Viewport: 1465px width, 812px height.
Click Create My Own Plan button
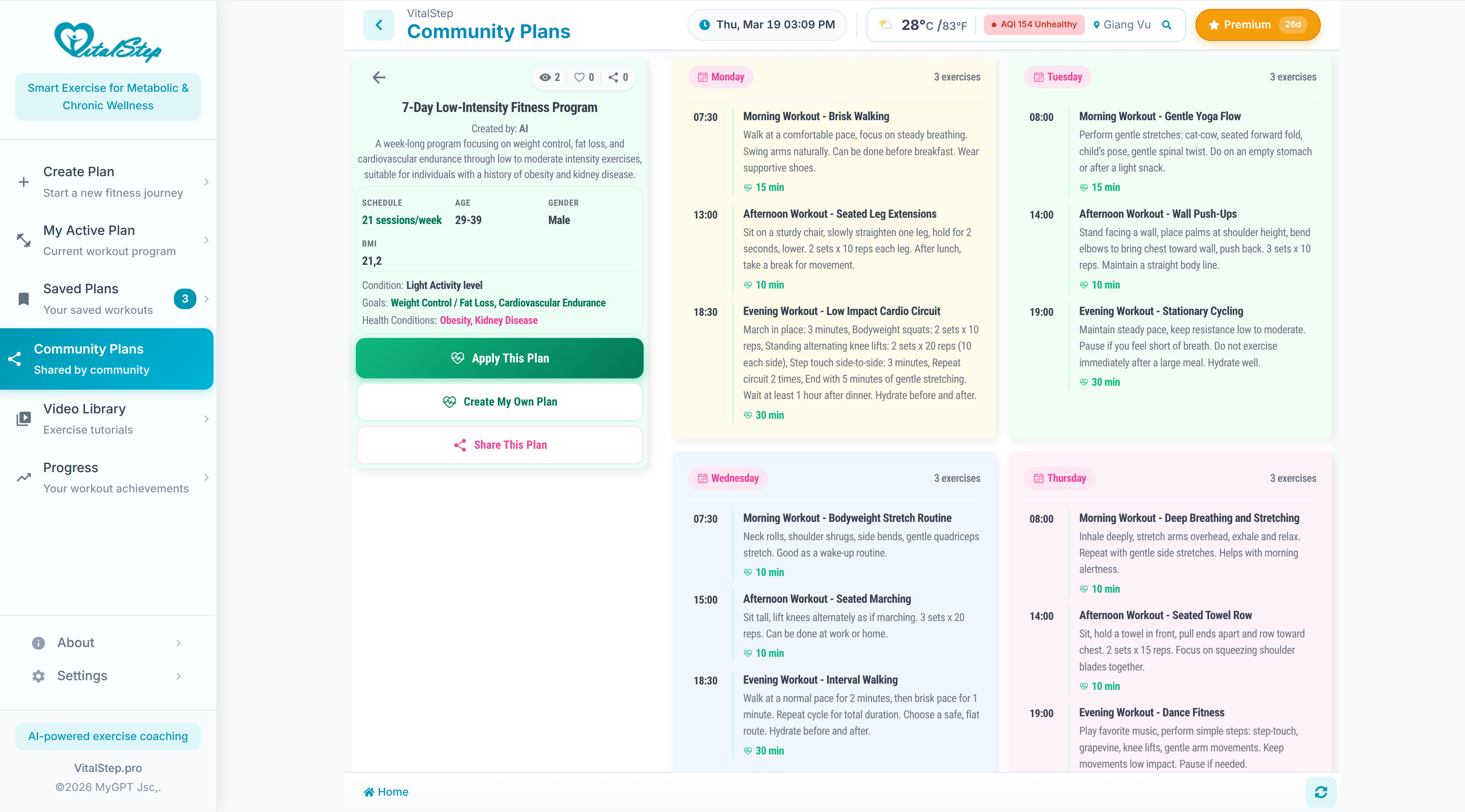click(499, 401)
